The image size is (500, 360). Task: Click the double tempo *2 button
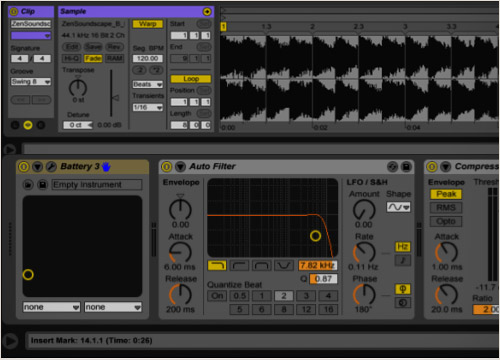pos(156,70)
